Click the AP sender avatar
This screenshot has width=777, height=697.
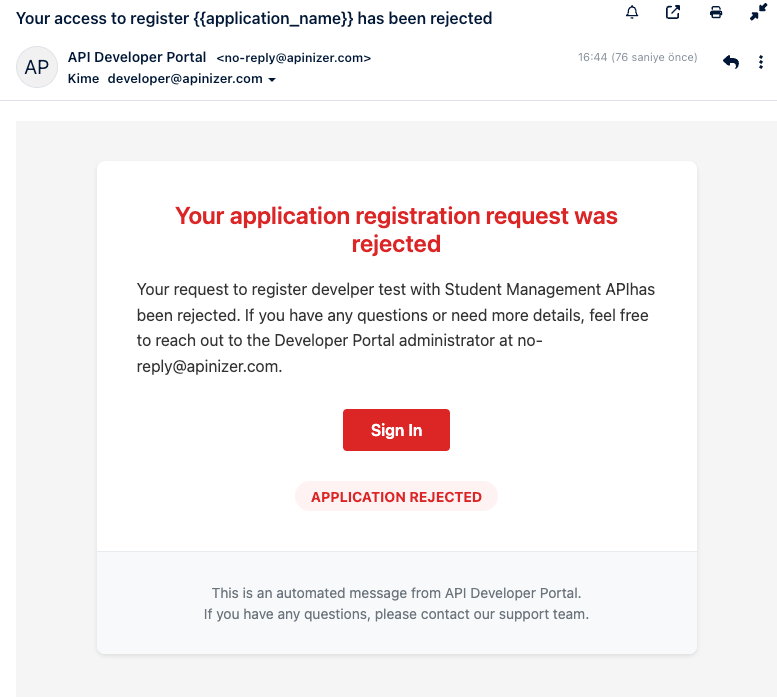click(x=37, y=67)
